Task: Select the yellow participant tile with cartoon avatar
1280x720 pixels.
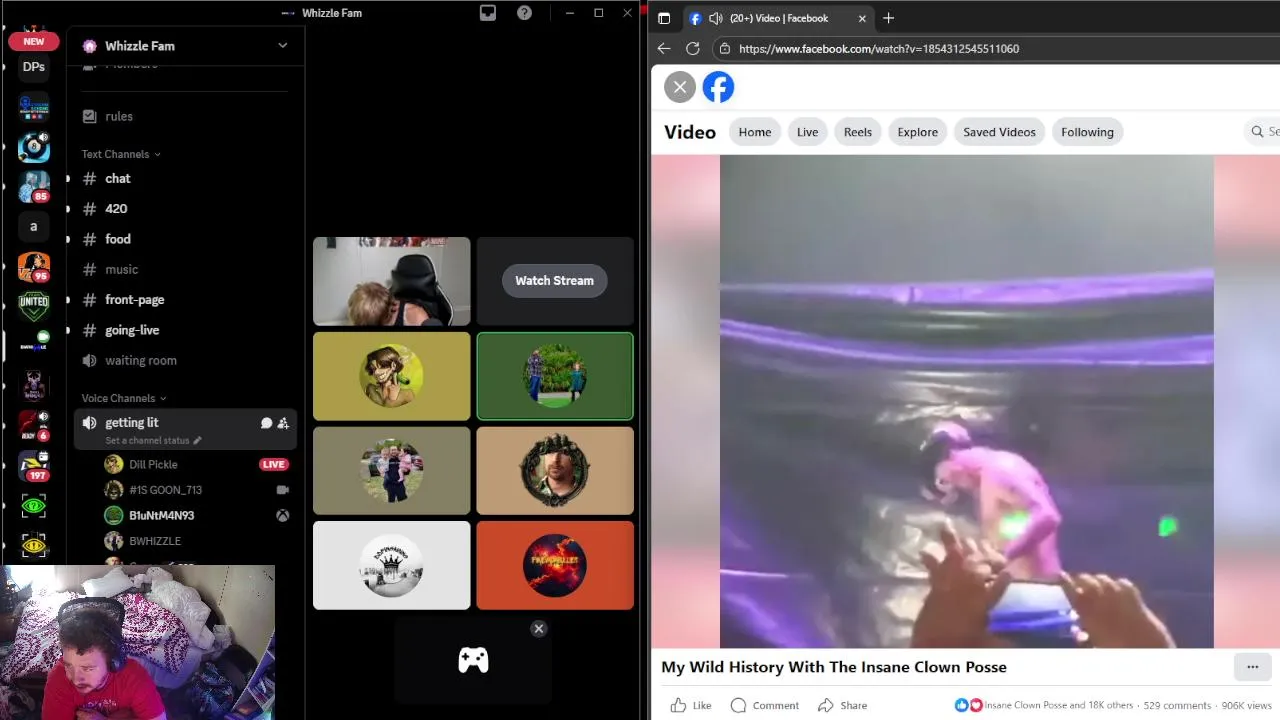Action: [x=391, y=376]
